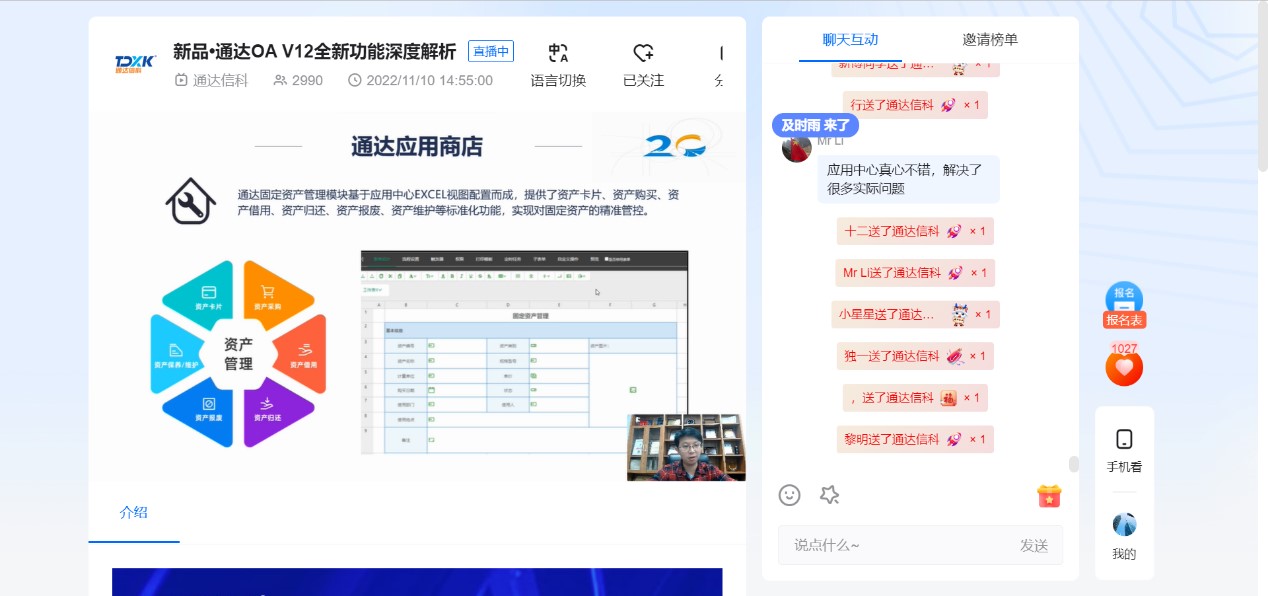Viewport: 1268px width, 596px height.
Task: Click the star sticker icon in chat
Action: click(829, 495)
